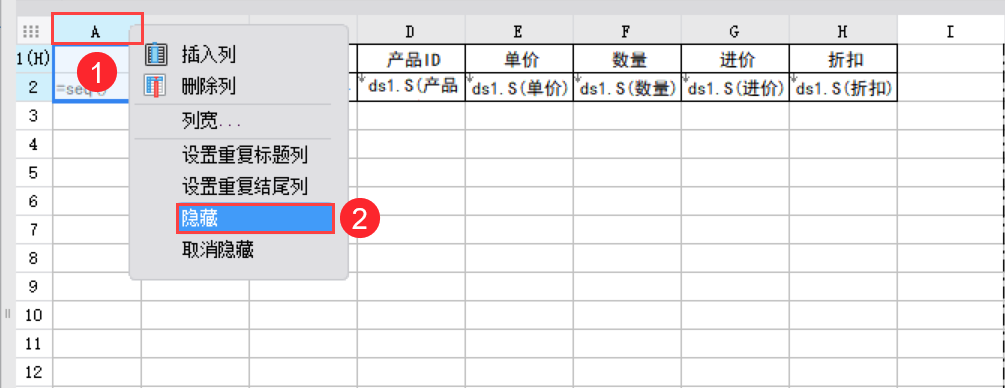Select 设置重复标题列 menu entry
Image resolution: width=1005 pixels, height=388 pixels.
(x=245, y=155)
